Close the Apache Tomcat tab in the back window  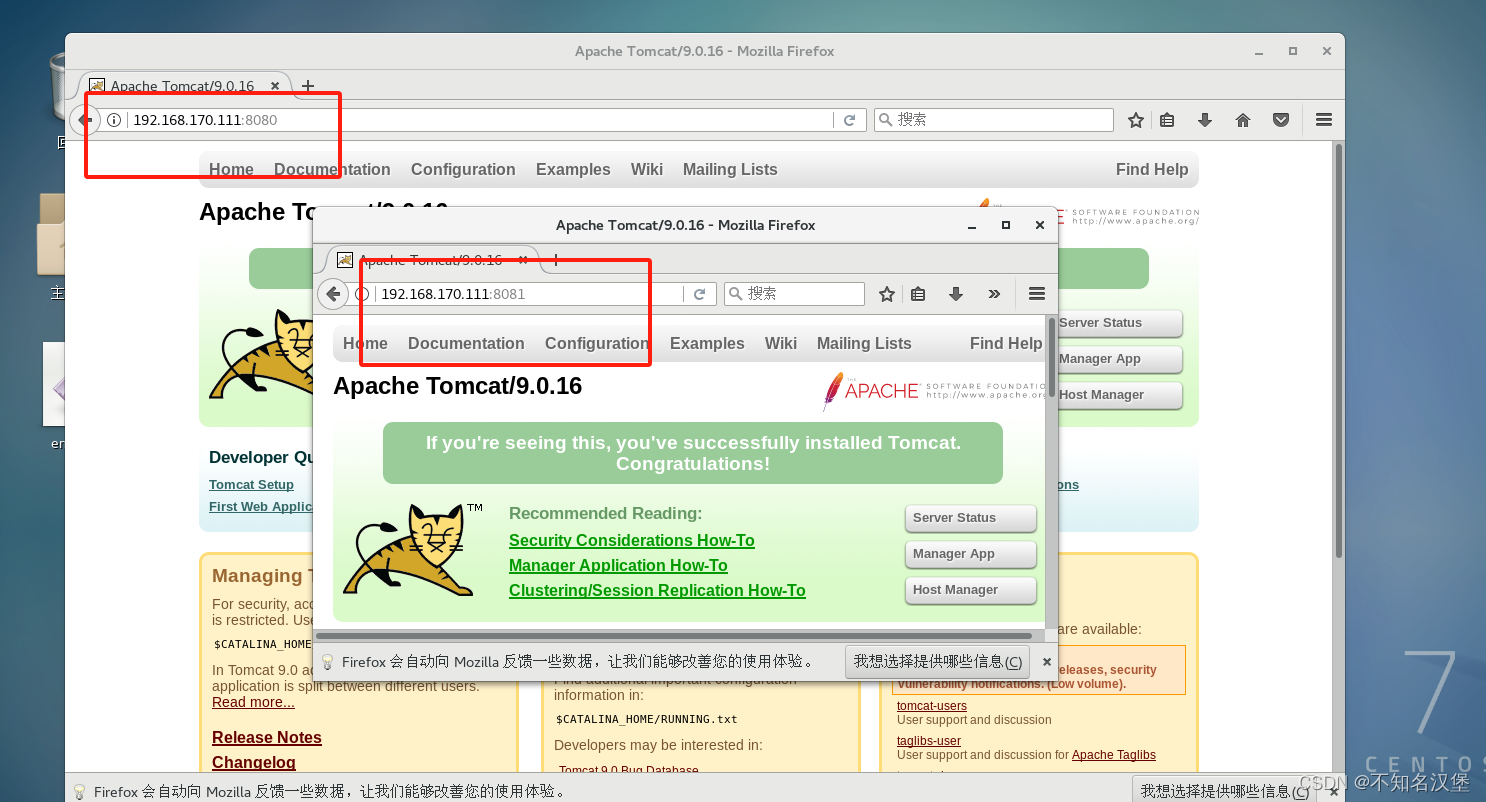pos(275,86)
